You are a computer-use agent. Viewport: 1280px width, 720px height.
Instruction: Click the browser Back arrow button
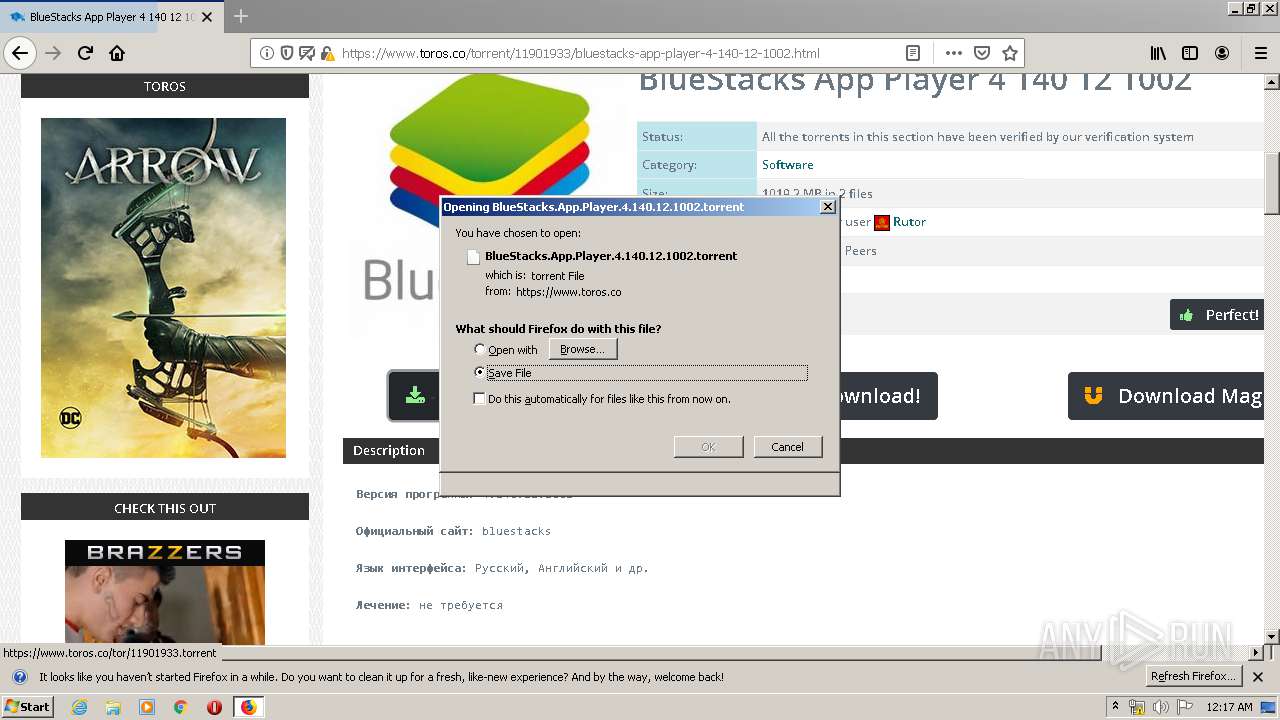tap(20, 53)
